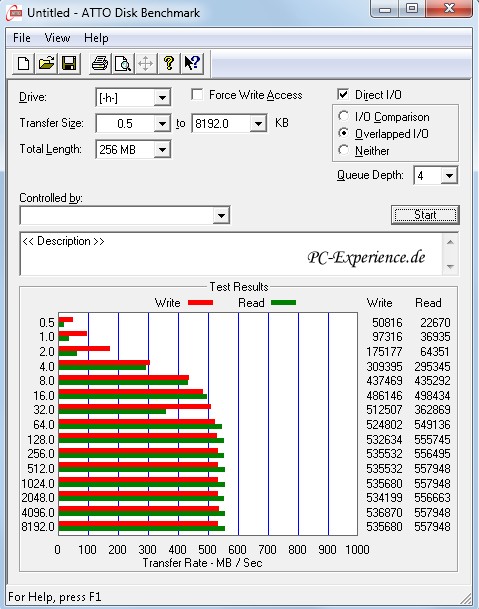Open the View menu
Screen dimensions: 479x609
tap(57, 38)
